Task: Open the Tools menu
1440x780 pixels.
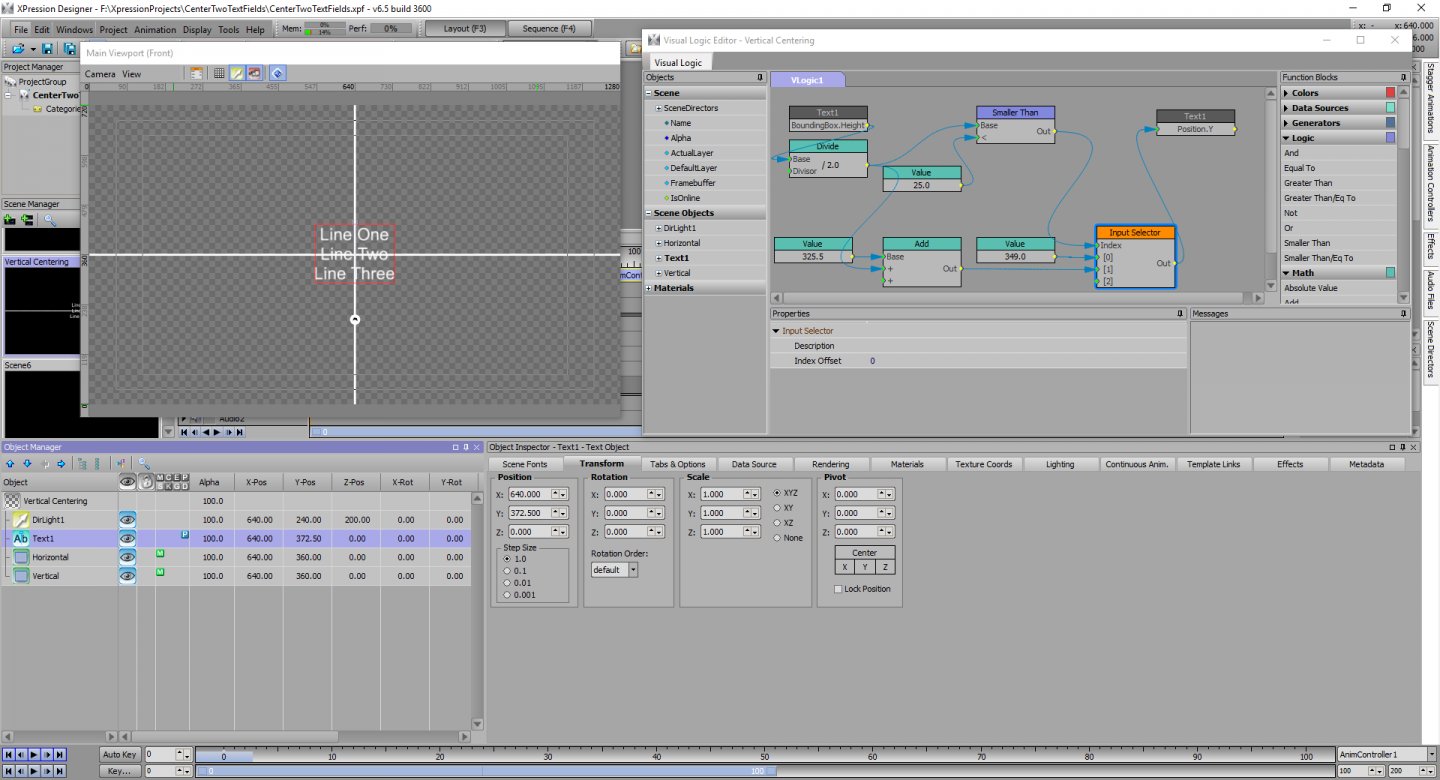Action: [x=228, y=29]
